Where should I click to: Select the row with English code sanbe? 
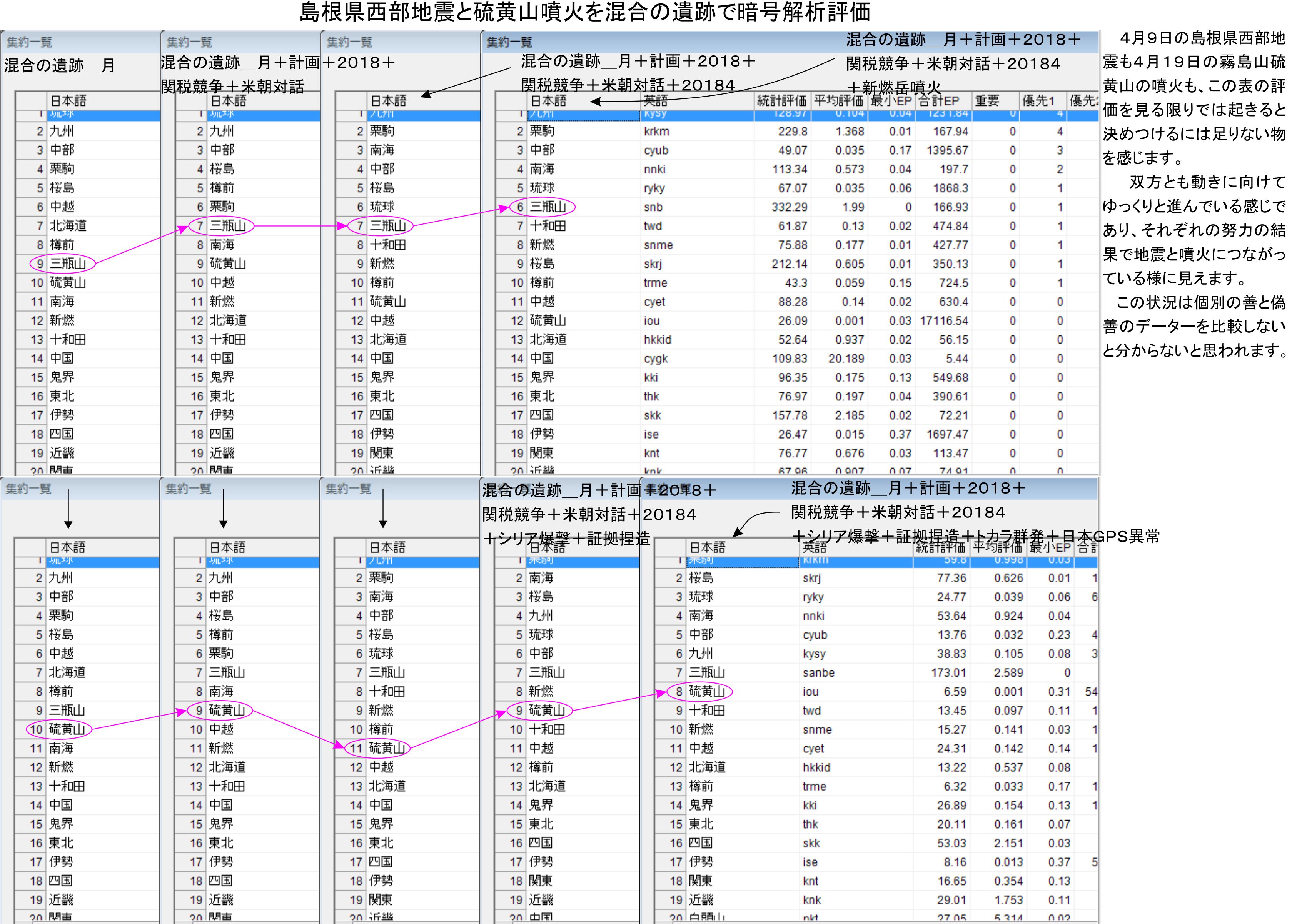(818, 672)
